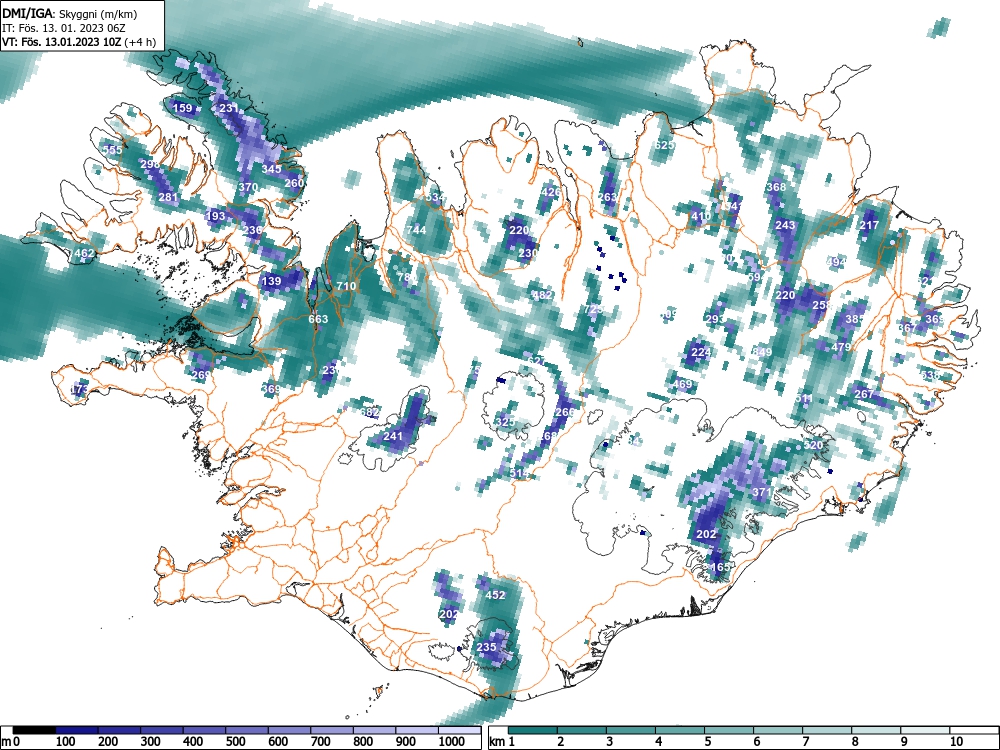The image size is (1000, 750).
Task: Click the white 9–10 km legend swatch
Action: point(925,730)
